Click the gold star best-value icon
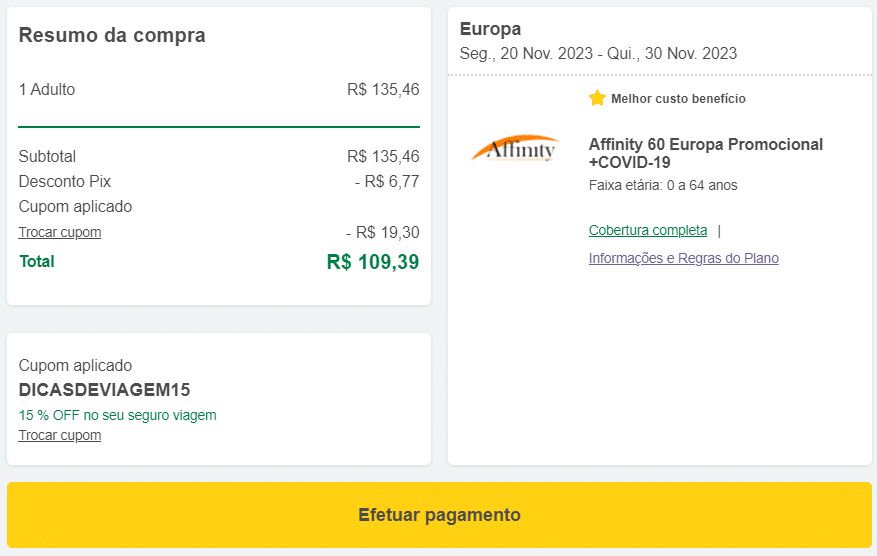Image resolution: width=877 pixels, height=556 pixels. click(x=597, y=98)
